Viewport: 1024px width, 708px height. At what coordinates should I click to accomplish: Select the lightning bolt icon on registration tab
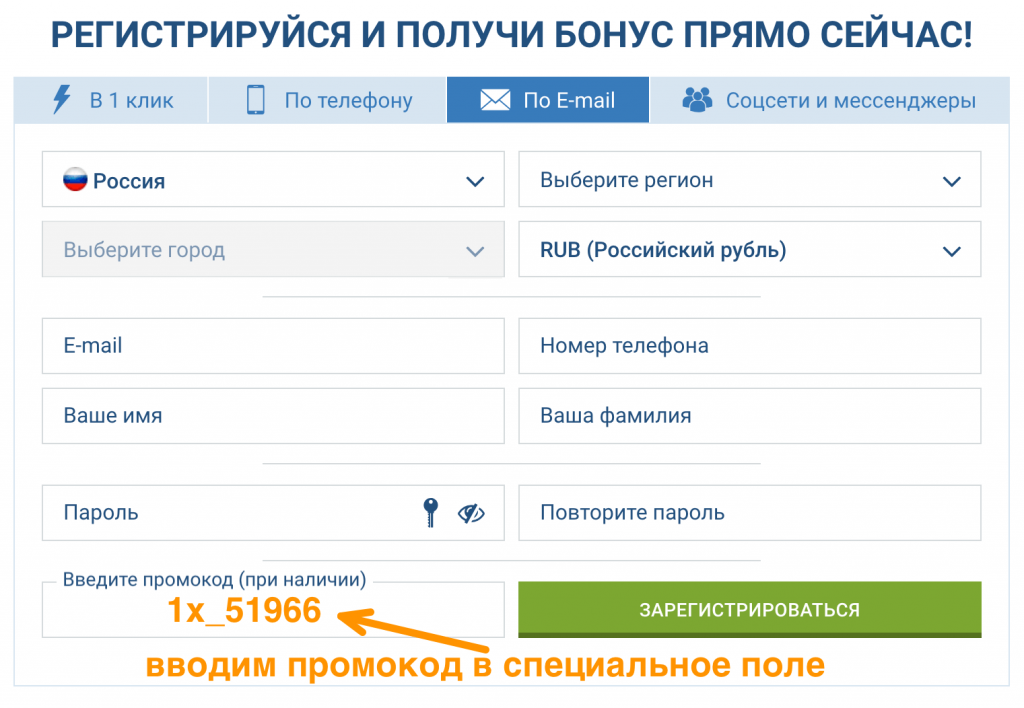[61, 100]
